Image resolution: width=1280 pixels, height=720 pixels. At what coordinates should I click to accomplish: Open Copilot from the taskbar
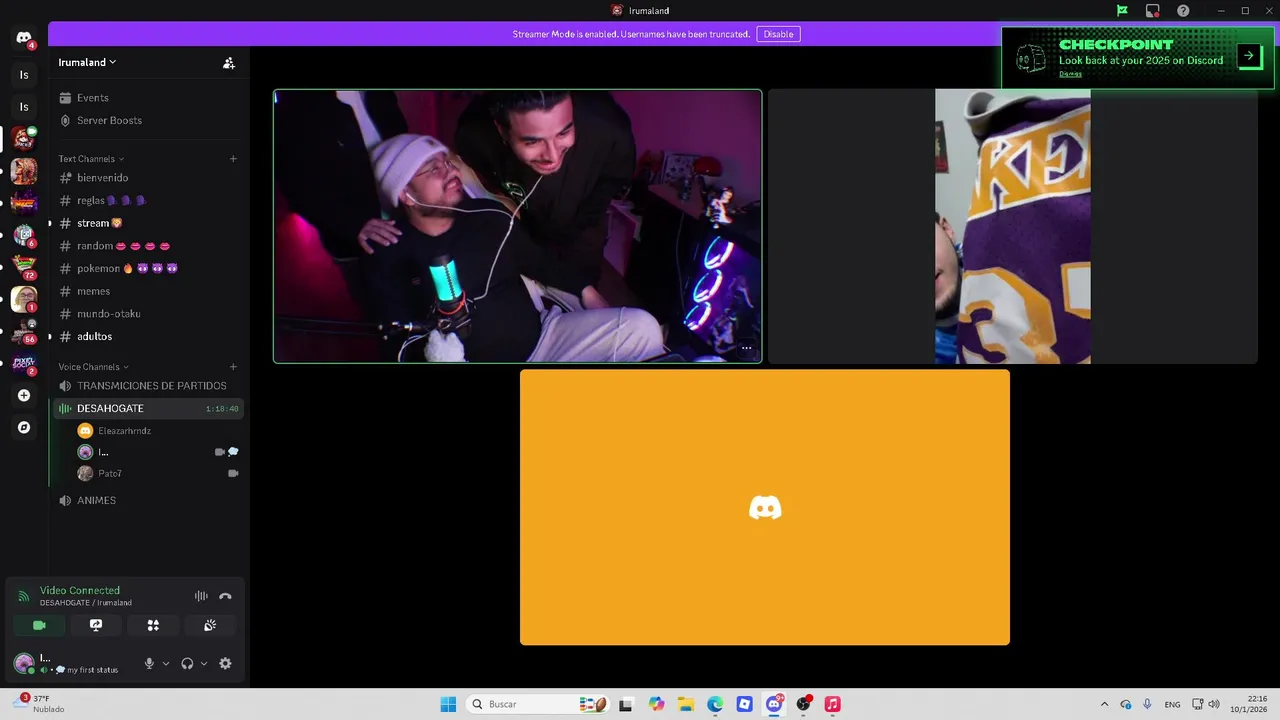click(656, 704)
